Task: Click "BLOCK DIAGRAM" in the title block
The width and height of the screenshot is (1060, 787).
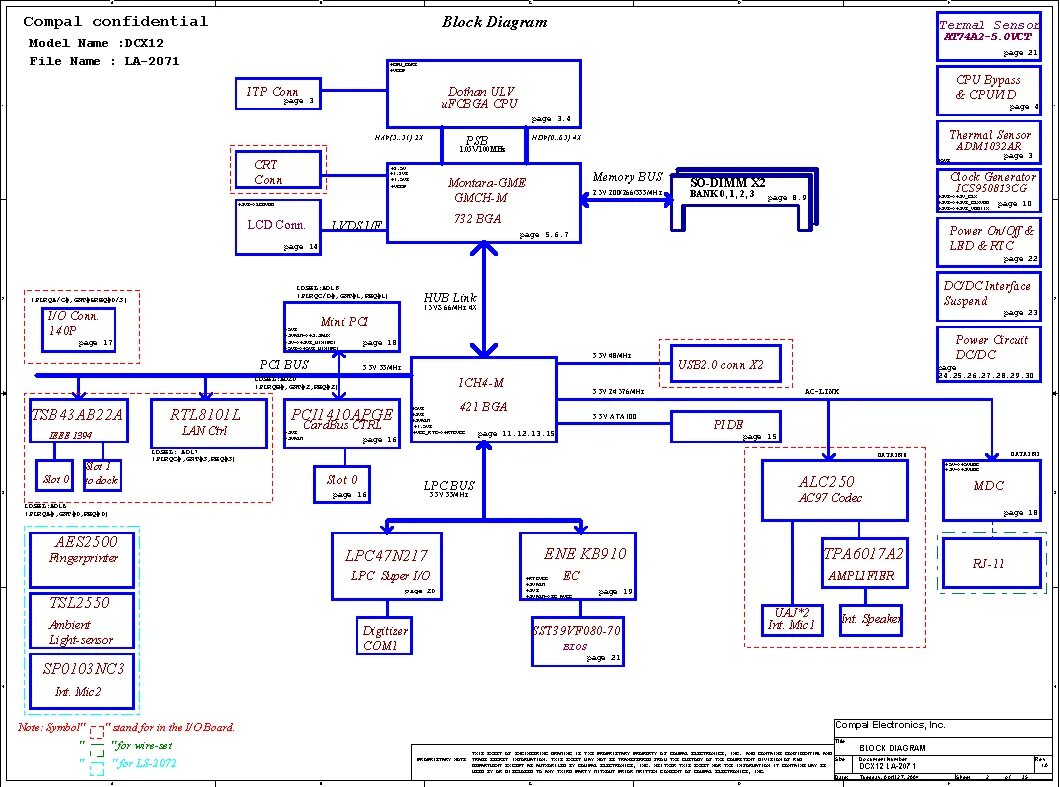Action: point(892,748)
